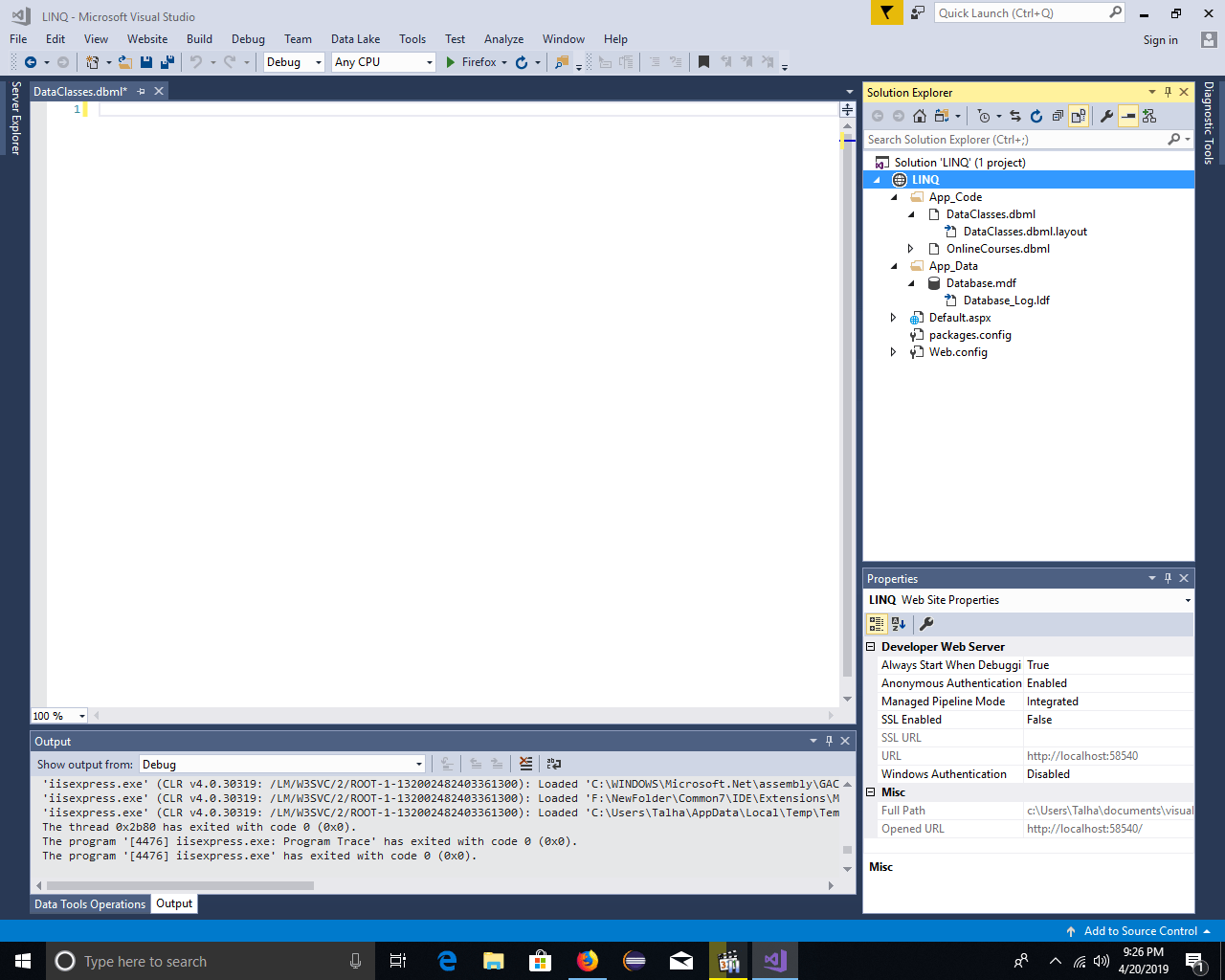Collapse the App_Data folder node
The image size is (1225, 980).
coord(895,266)
